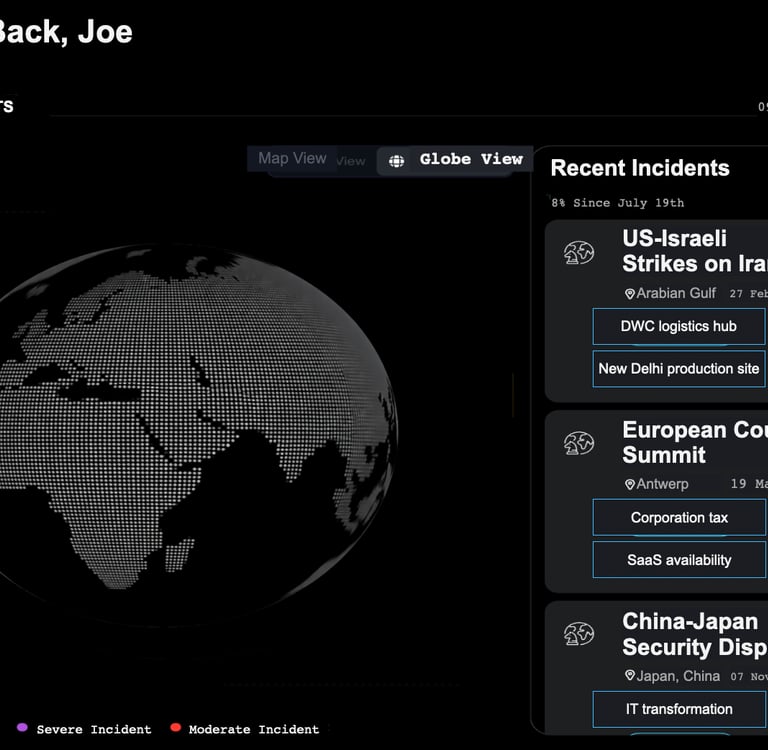The image size is (768, 750).
Task: Click the Moderate Incident legend label
Action: coord(254,729)
